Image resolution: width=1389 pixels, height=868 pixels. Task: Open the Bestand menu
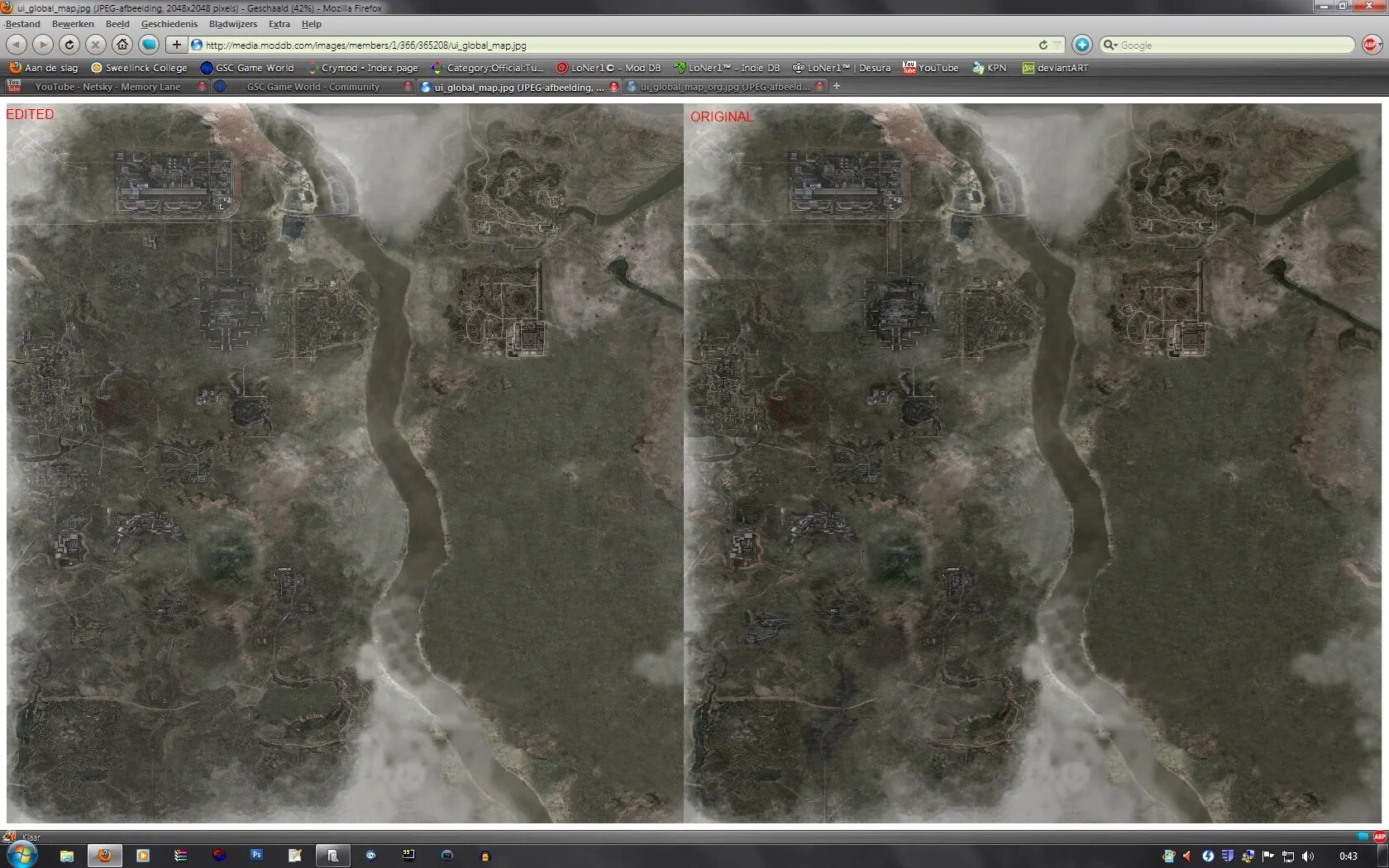(x=22, y=24)
